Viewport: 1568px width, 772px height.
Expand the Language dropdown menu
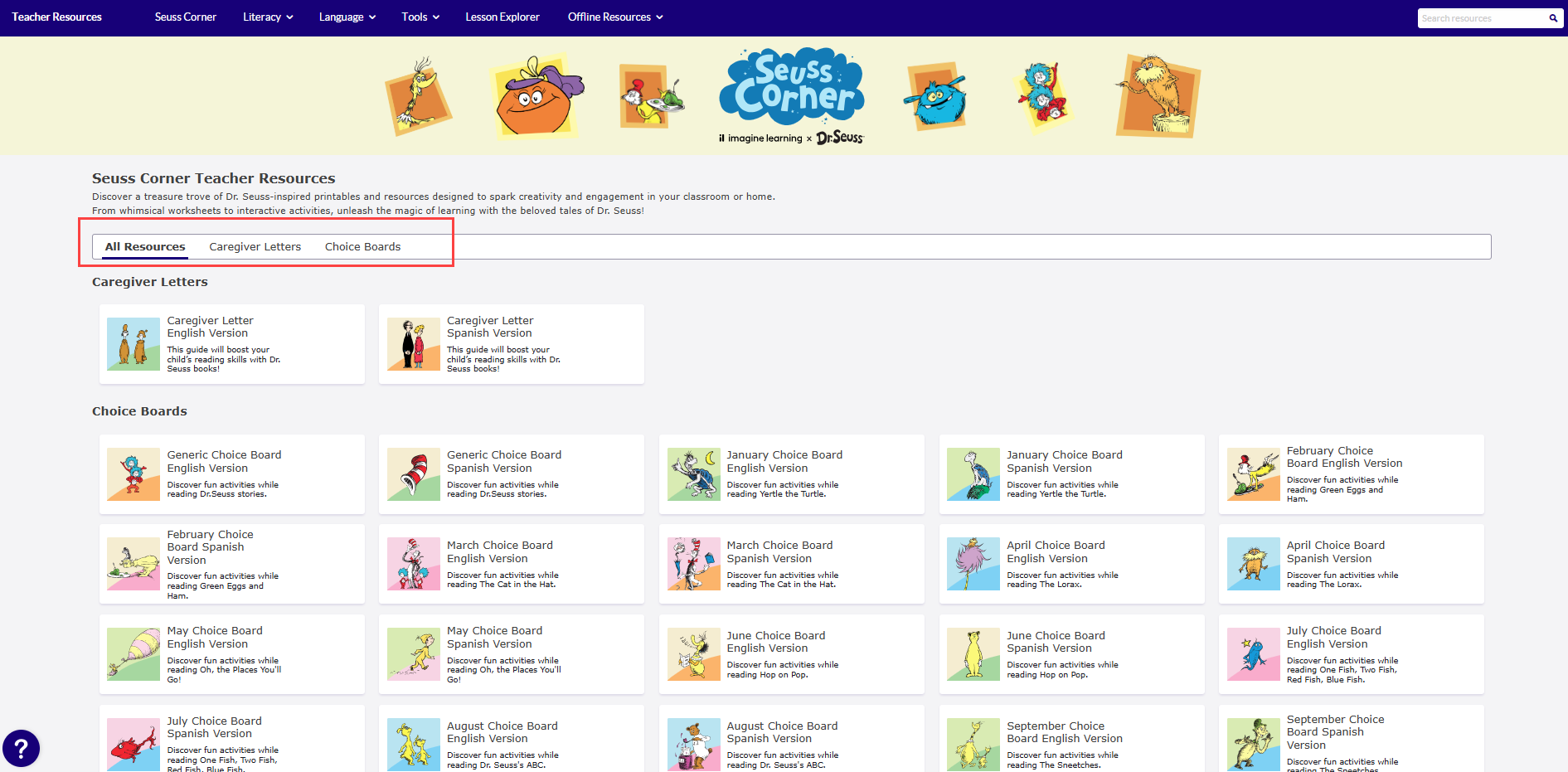[x=347, y=17]
